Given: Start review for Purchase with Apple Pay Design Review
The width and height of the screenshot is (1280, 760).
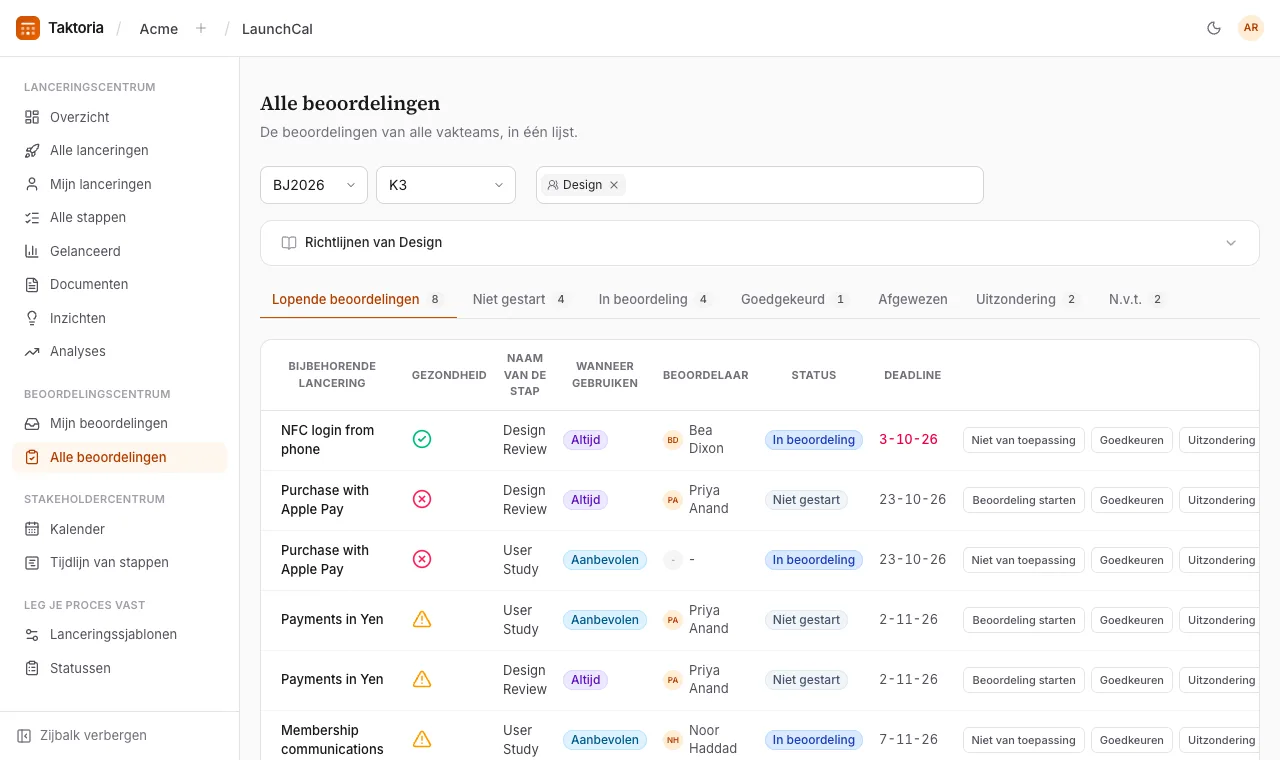Looking at the screenshot, I should [1024, 500].
